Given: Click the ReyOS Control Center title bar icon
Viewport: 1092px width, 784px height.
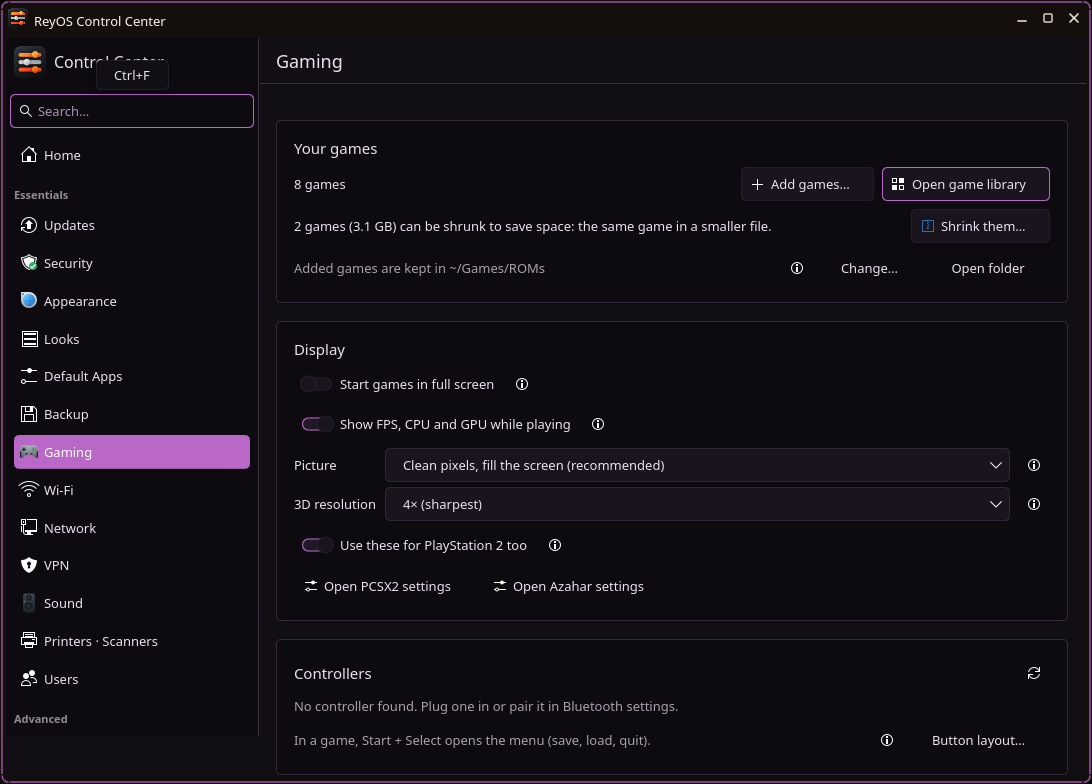Looking at the screenshot, I should [18, 19].
